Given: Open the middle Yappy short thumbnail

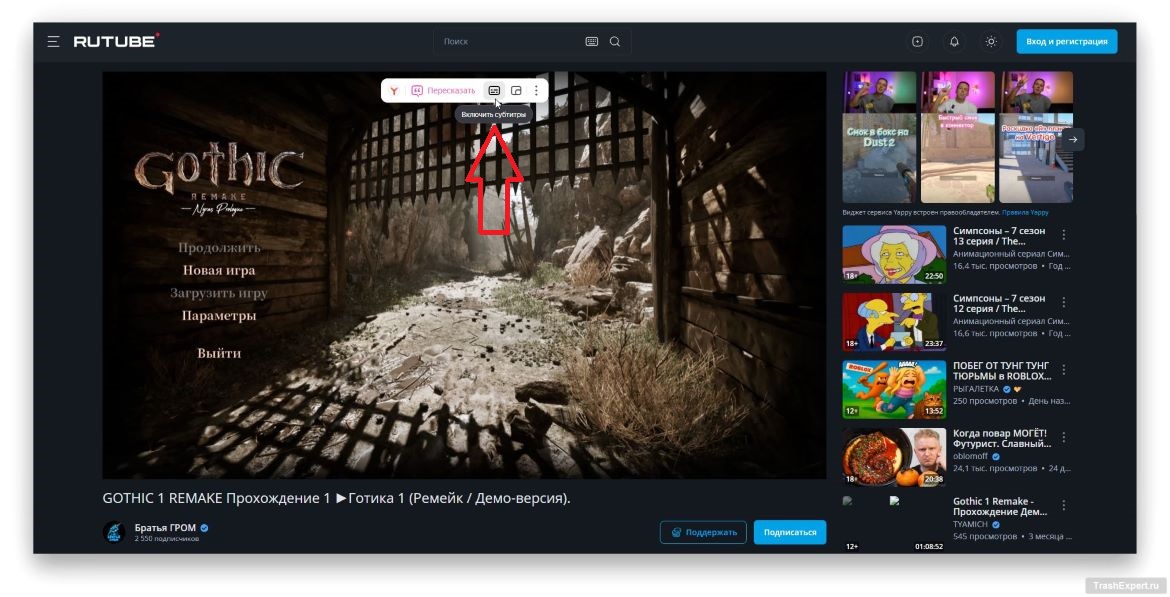Looking at the screenshot, I should point(958,137).
